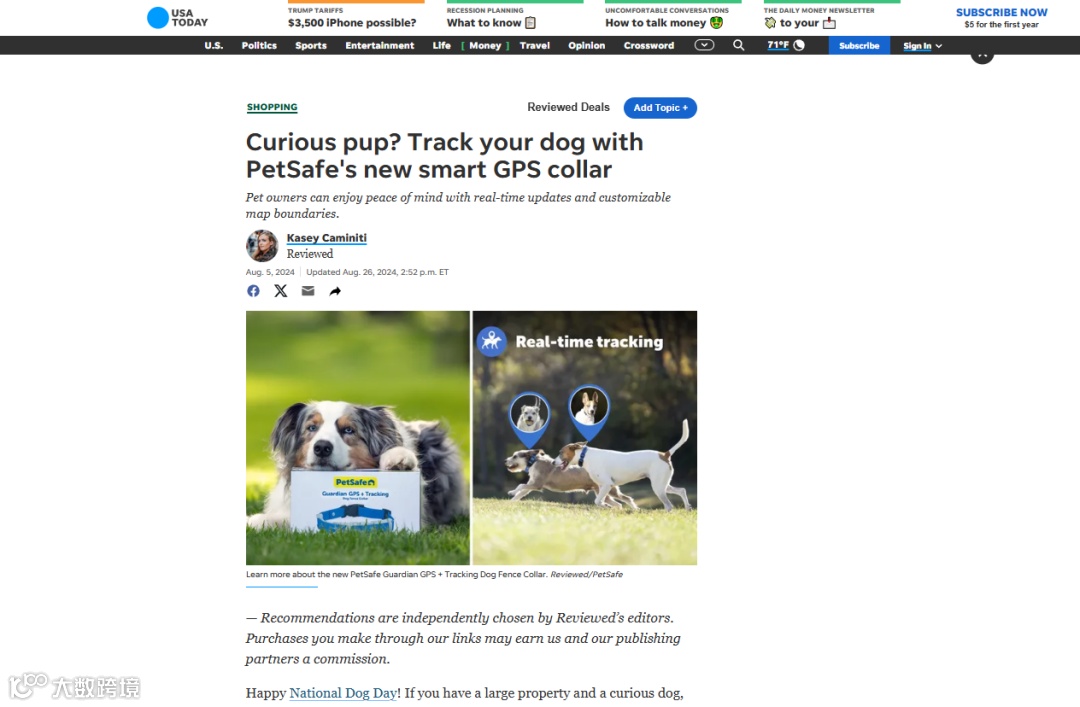Image resolution: width=1080 pixels, height=707 pixels.
Task: Email this article via envelope icon
Action: [x=308, y=291]
